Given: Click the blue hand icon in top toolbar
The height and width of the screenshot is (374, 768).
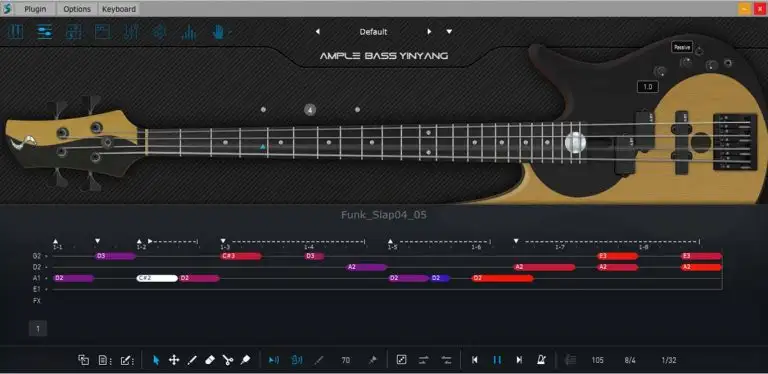Looking at the screenshot, I should 218,32.
